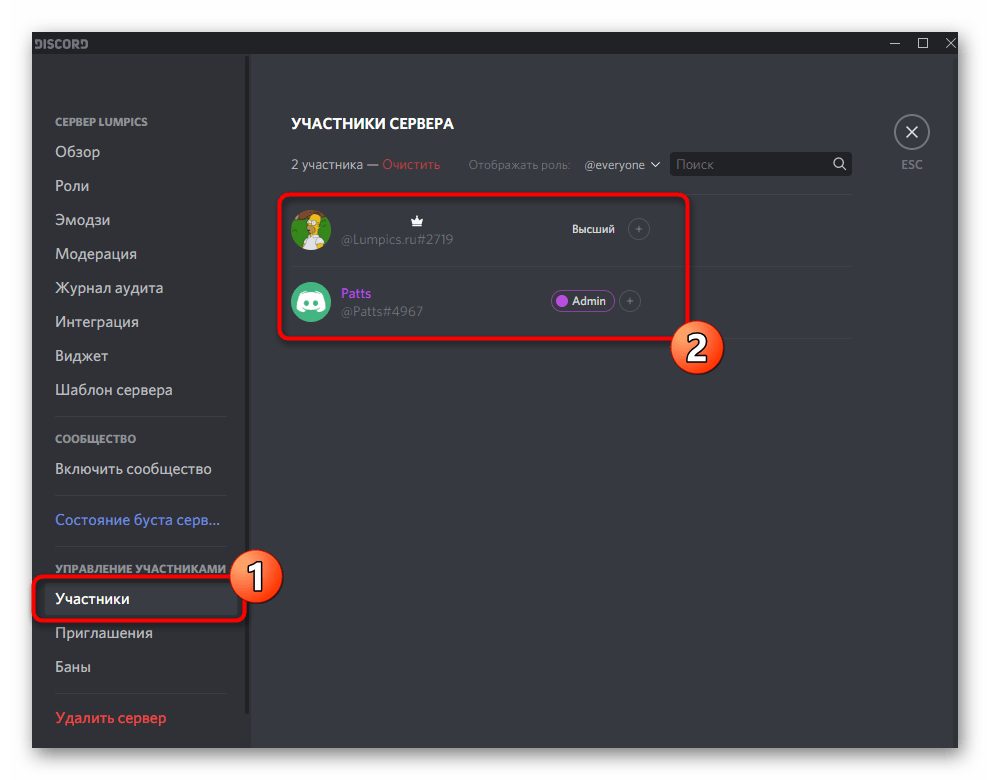Click the purple Admin role color dot
Screen dimensions: 990x780
point(561,301)
